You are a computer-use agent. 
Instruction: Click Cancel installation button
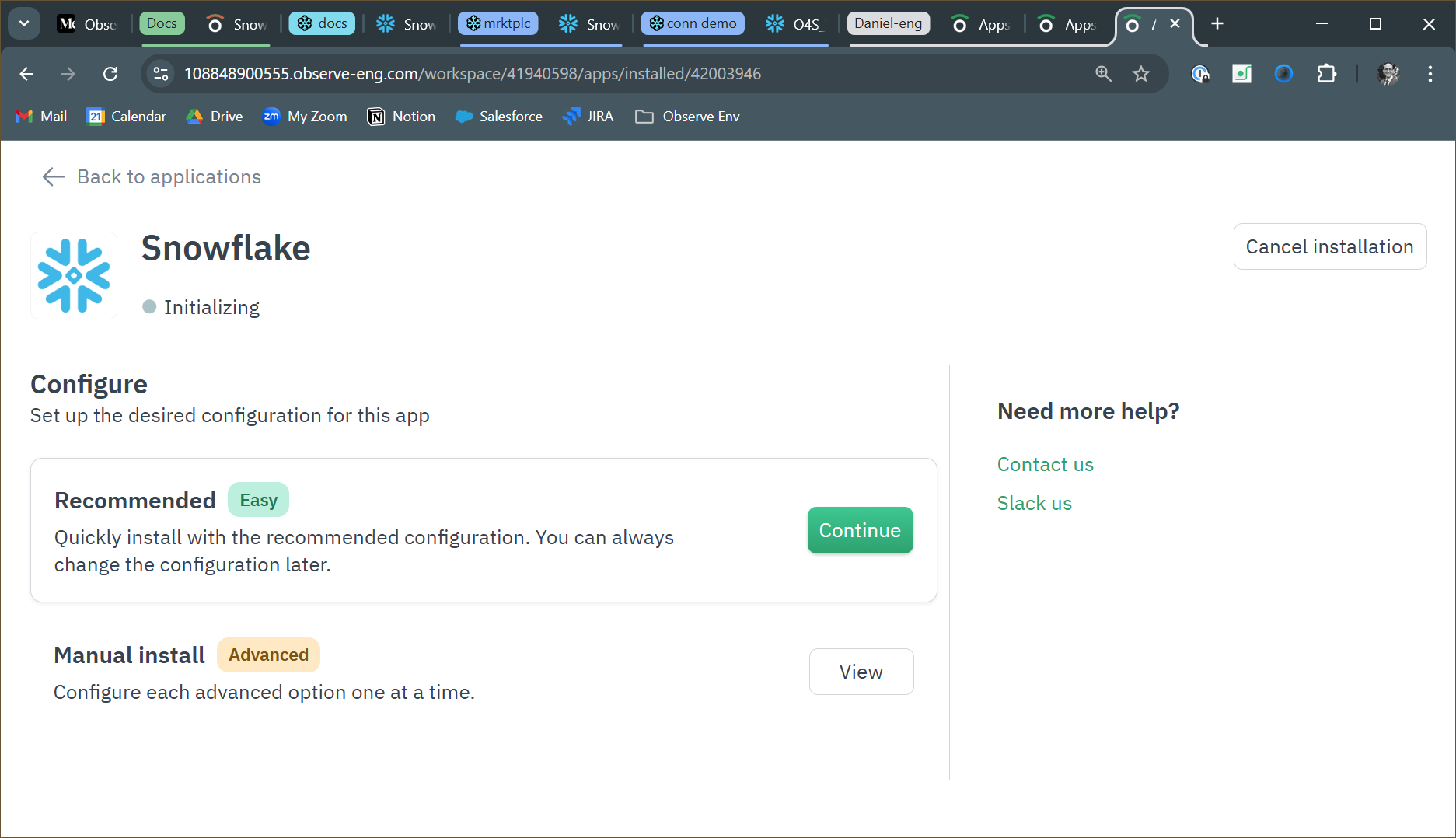(x=1329, y=246)
